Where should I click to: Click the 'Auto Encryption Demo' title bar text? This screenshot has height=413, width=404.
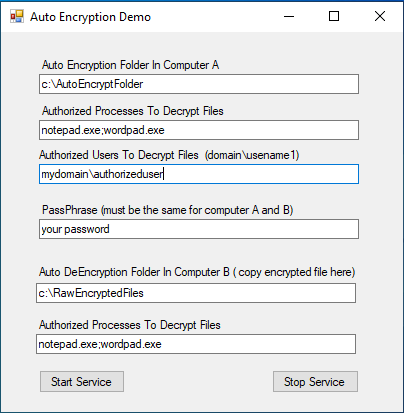tap(90, 17)
